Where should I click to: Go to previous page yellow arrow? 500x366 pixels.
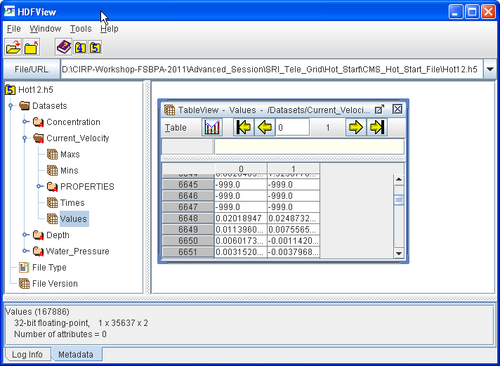(x=265, y=127)
